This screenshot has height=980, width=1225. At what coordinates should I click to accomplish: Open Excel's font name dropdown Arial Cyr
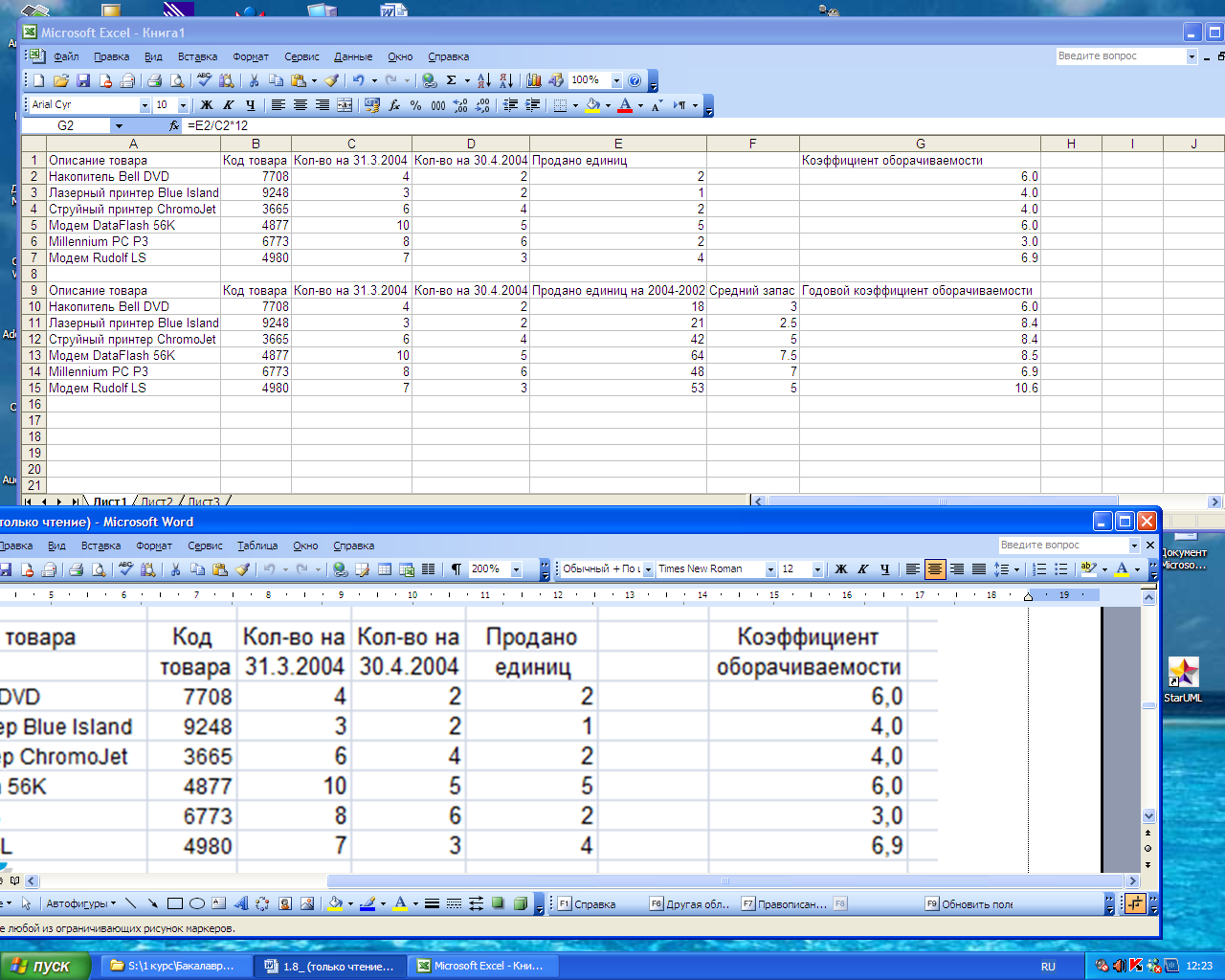tap(145, 105)
